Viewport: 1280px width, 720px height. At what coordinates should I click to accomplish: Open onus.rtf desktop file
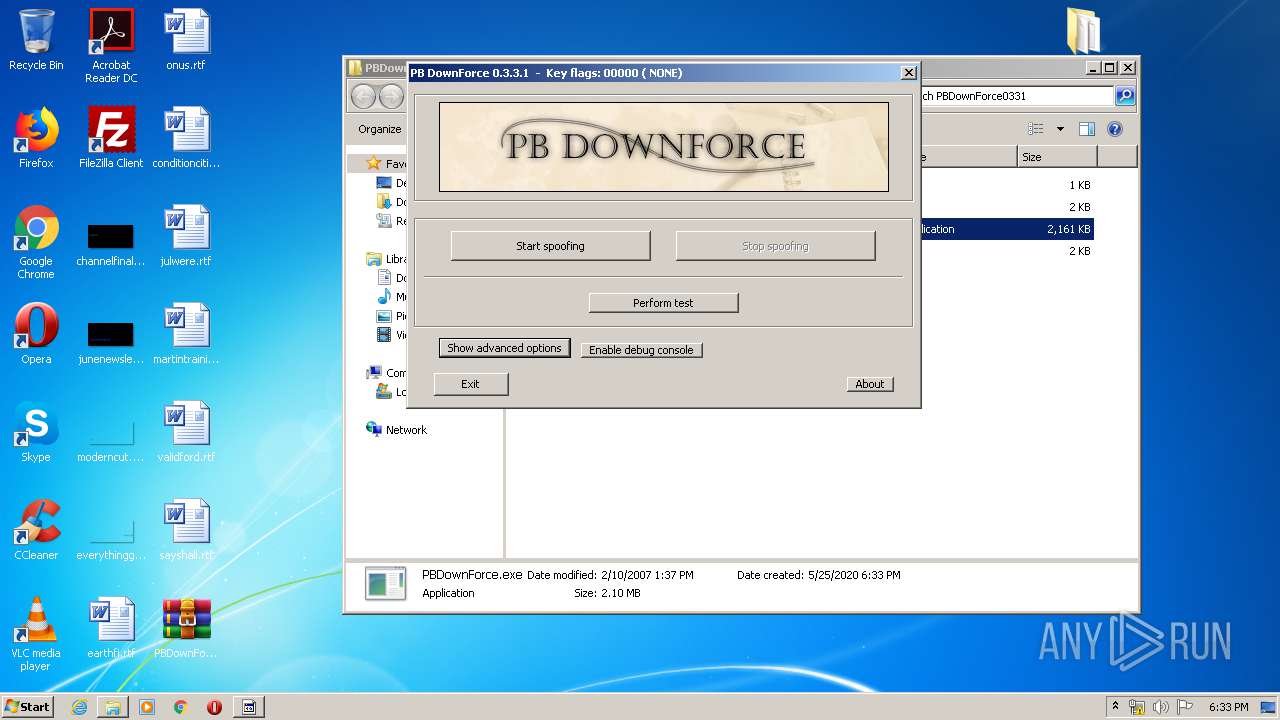coord(186,40)
